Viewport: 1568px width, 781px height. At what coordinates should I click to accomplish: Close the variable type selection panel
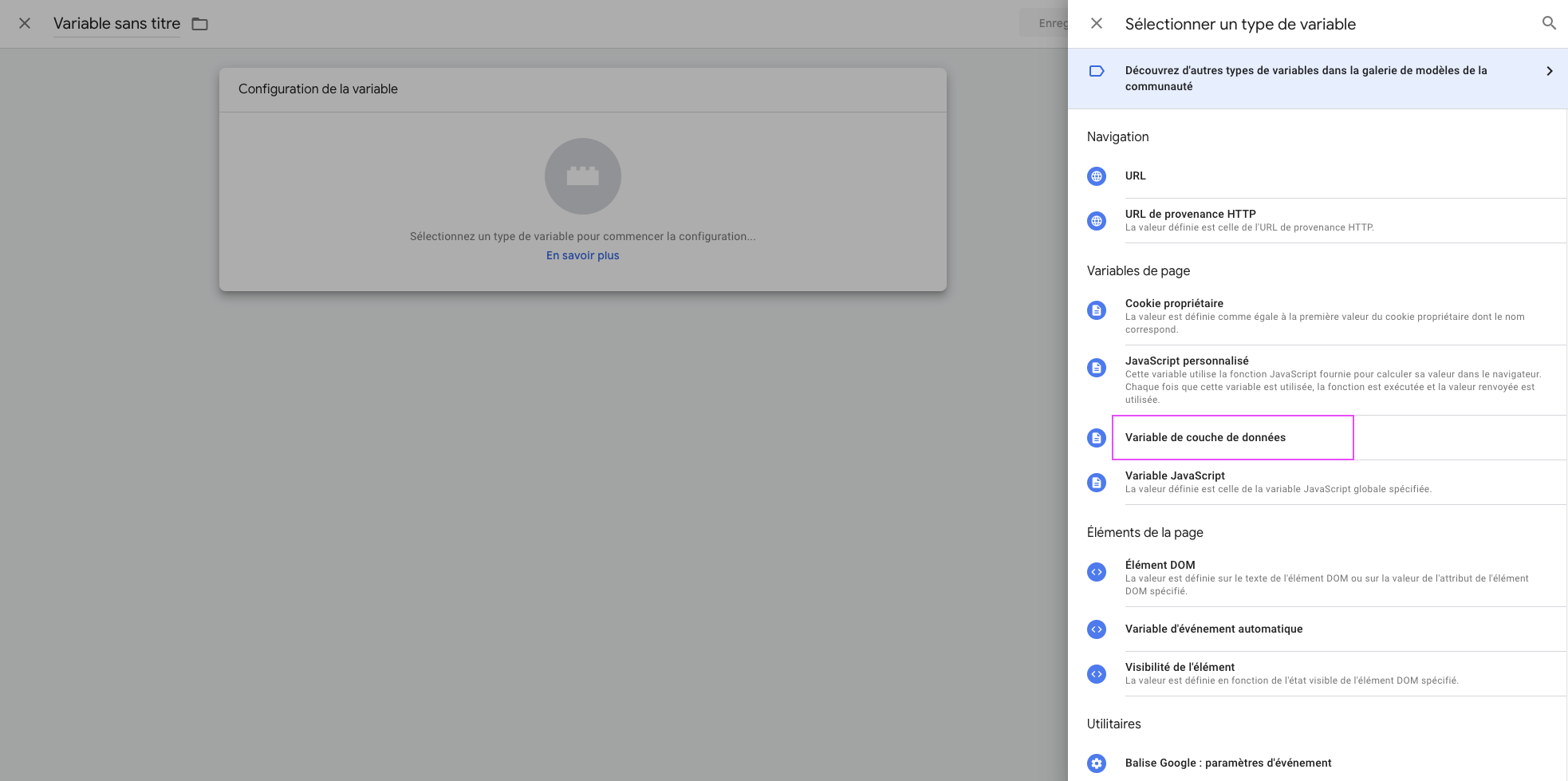coord(1097,23)
